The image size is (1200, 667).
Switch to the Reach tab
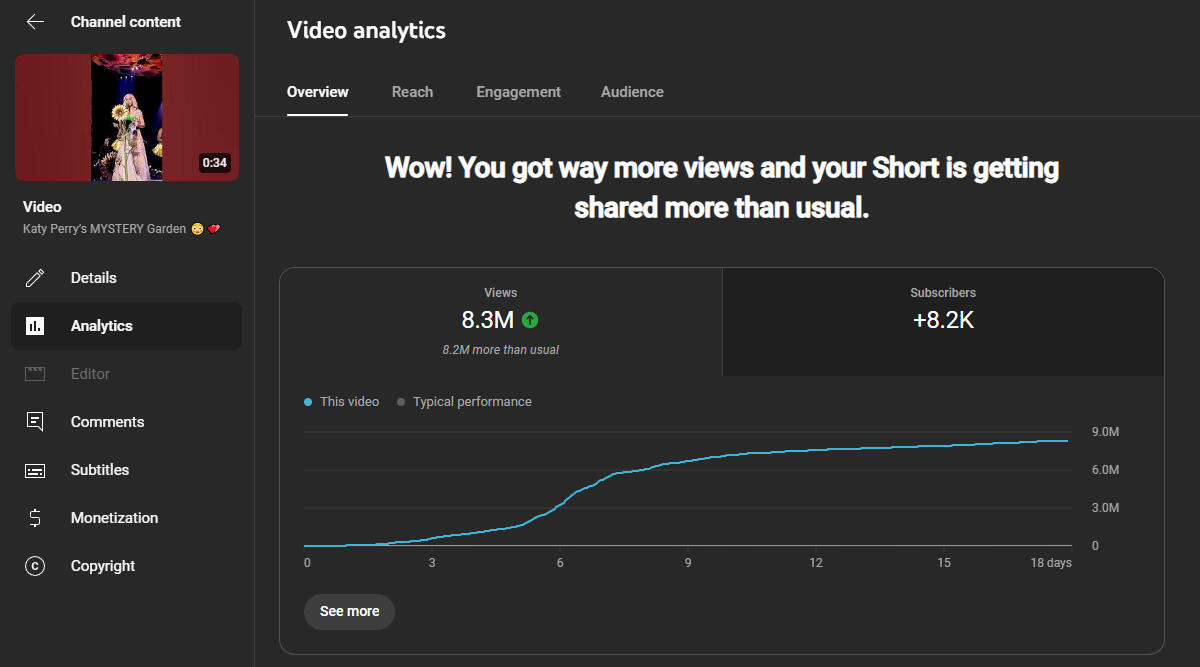pos(412,92)
